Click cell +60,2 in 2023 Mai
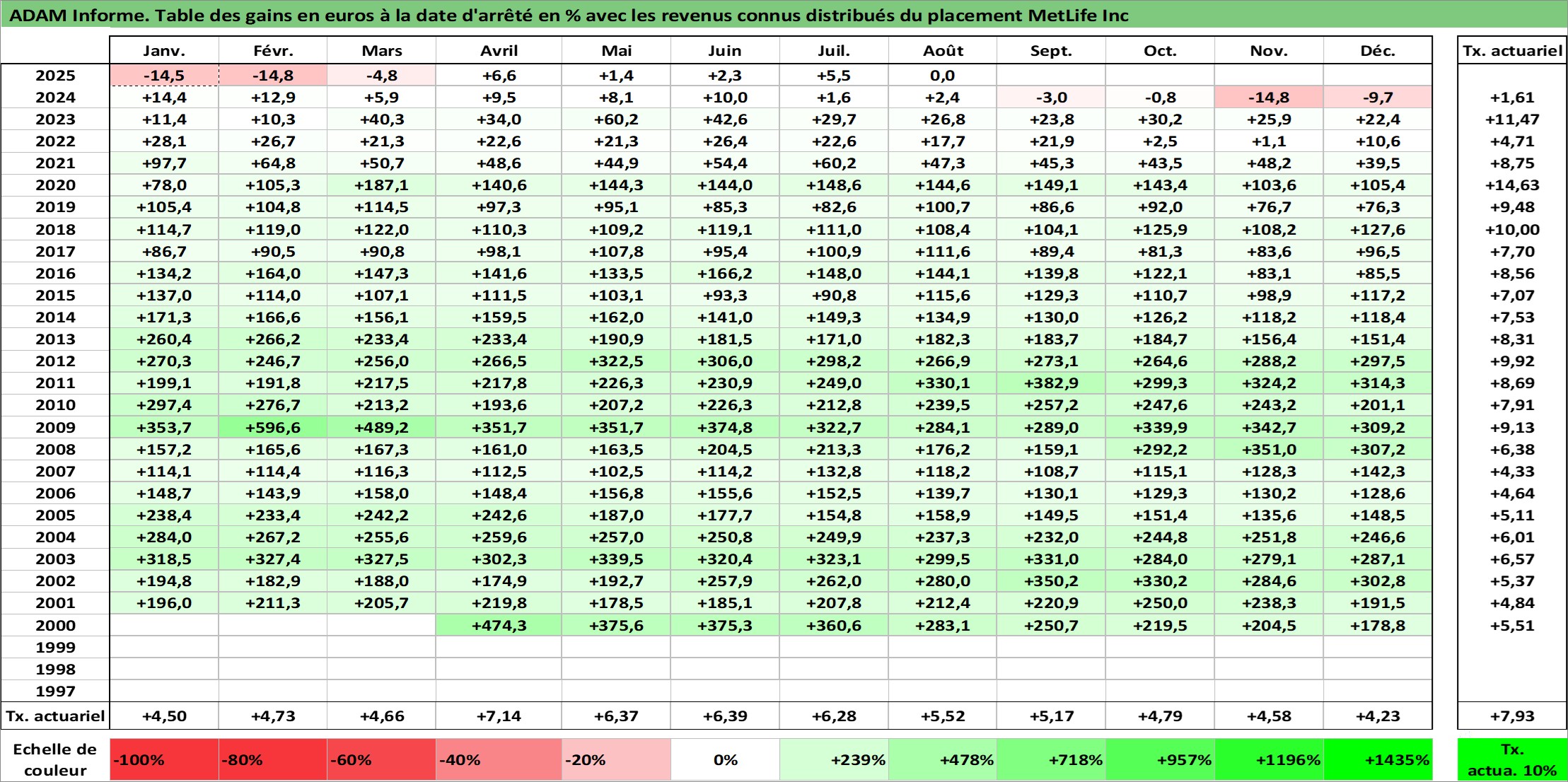 click(617, 119)
